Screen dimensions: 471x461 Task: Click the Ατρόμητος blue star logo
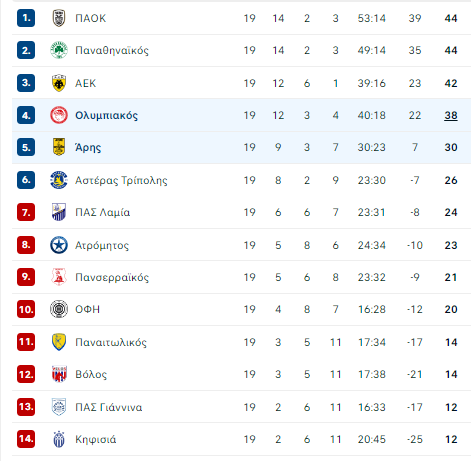59,245
